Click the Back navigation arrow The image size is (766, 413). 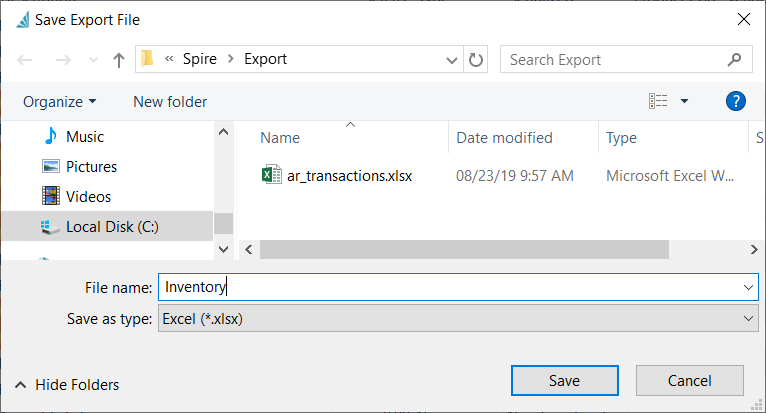[24, 60]
